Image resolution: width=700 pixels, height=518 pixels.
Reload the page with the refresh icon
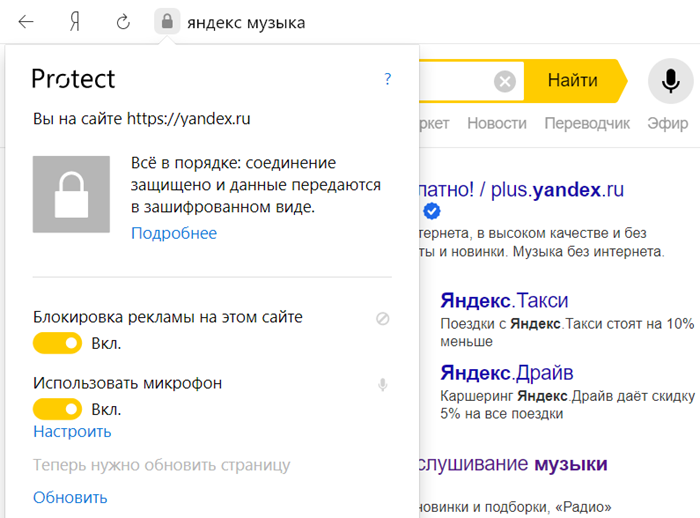click(x=123, y=21)
